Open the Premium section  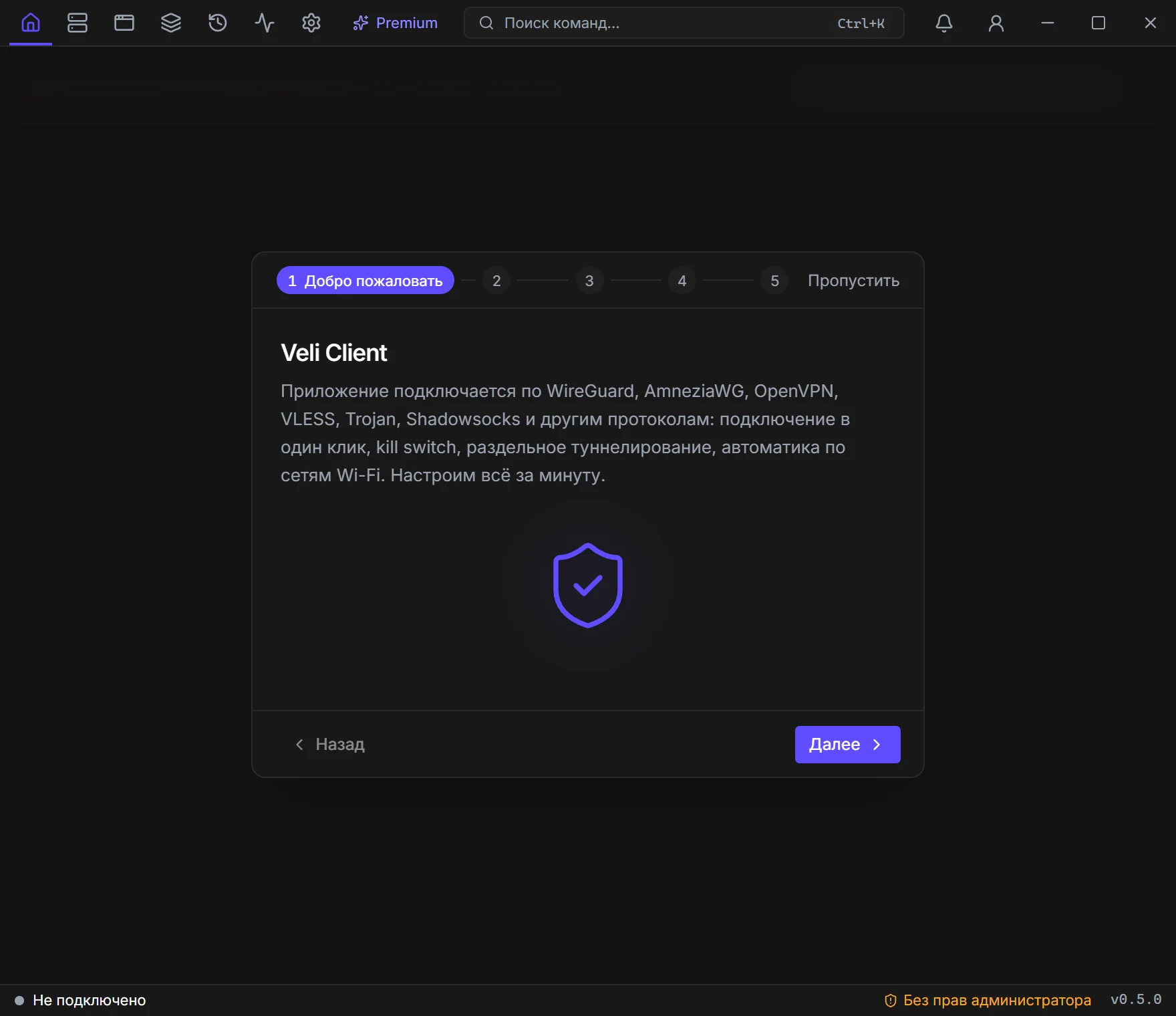coord(395,23)
